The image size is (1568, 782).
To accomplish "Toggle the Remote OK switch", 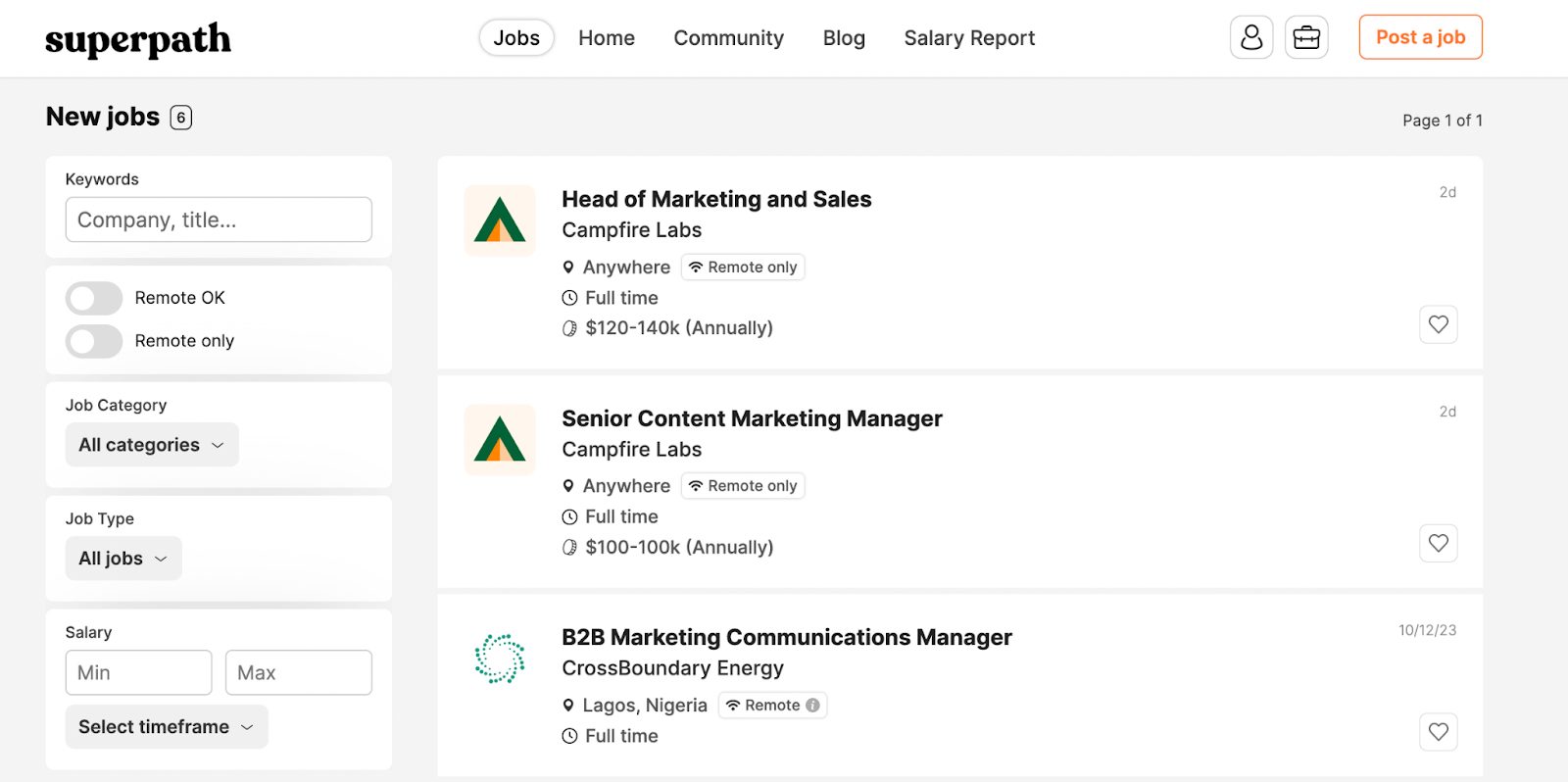I will (94, 298).
